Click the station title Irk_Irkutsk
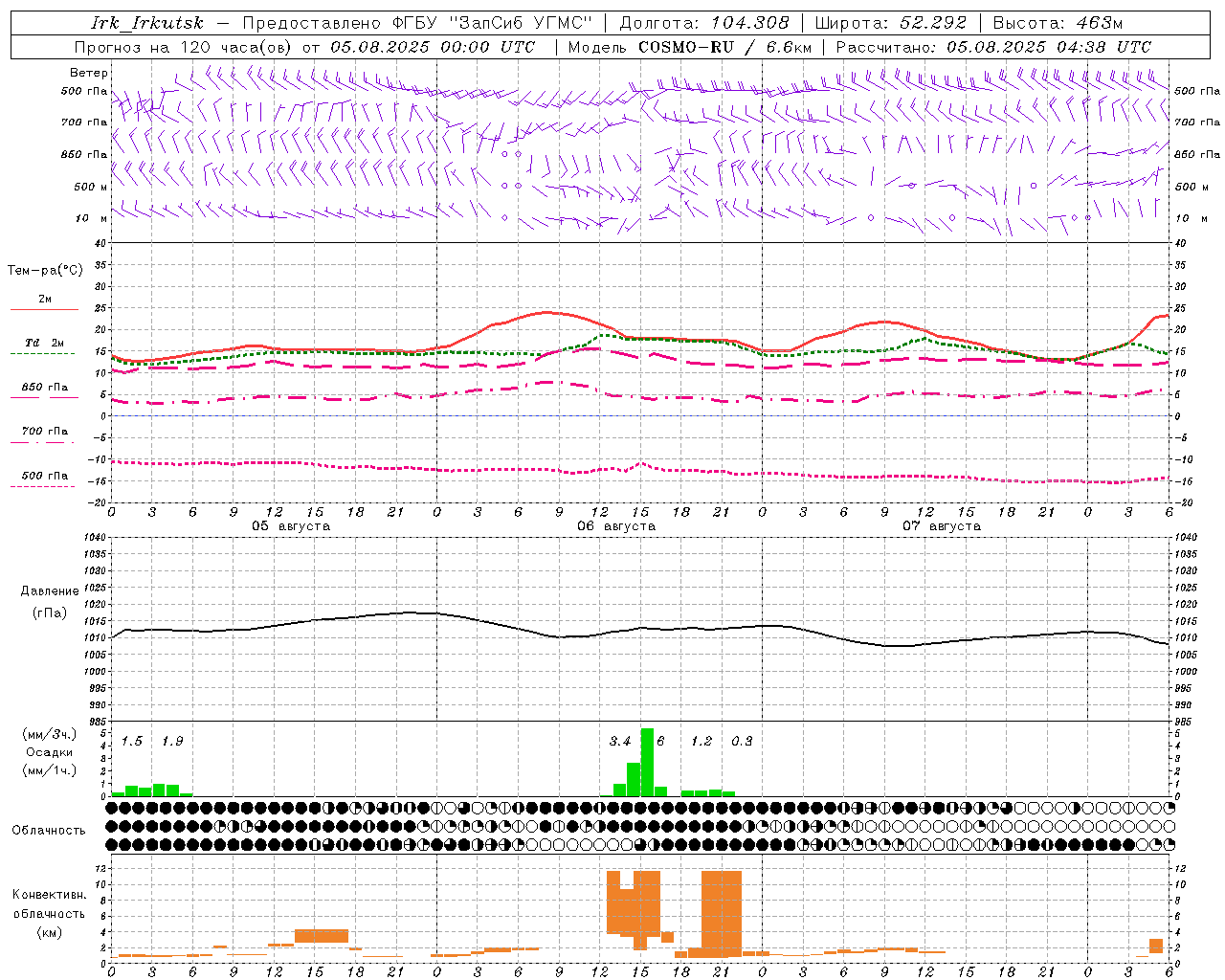The image size is (1225, 980). 147,23
